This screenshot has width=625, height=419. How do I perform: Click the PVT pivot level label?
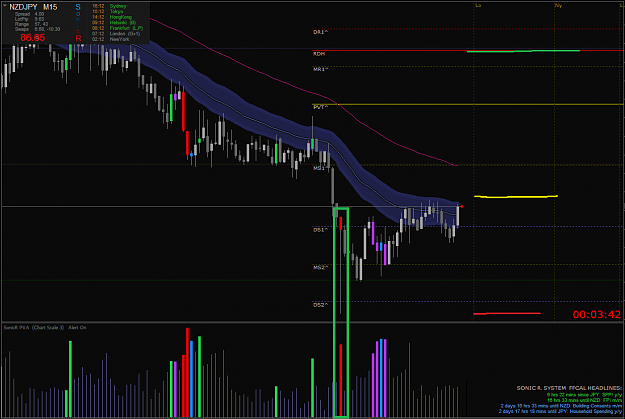pos(320,107)
